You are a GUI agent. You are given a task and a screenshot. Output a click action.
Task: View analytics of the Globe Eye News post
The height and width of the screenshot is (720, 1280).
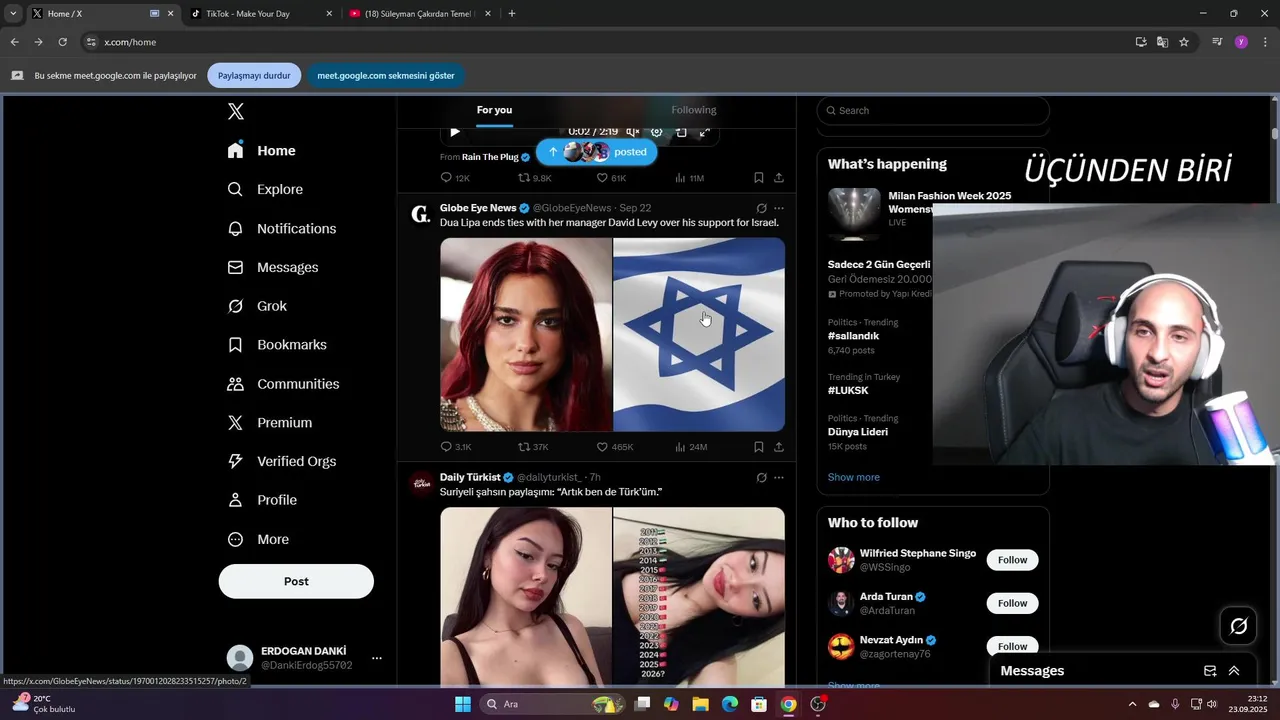pos(691,447)
